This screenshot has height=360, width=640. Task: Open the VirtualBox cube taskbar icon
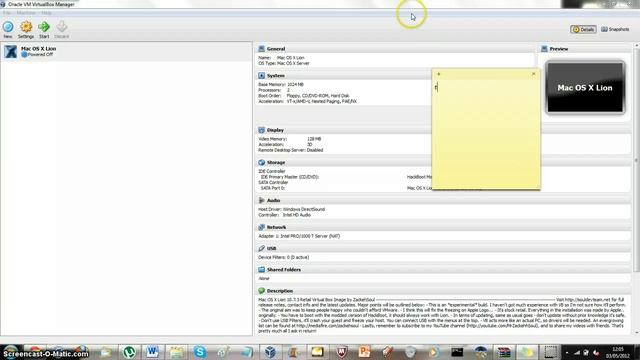coord(270,351)
